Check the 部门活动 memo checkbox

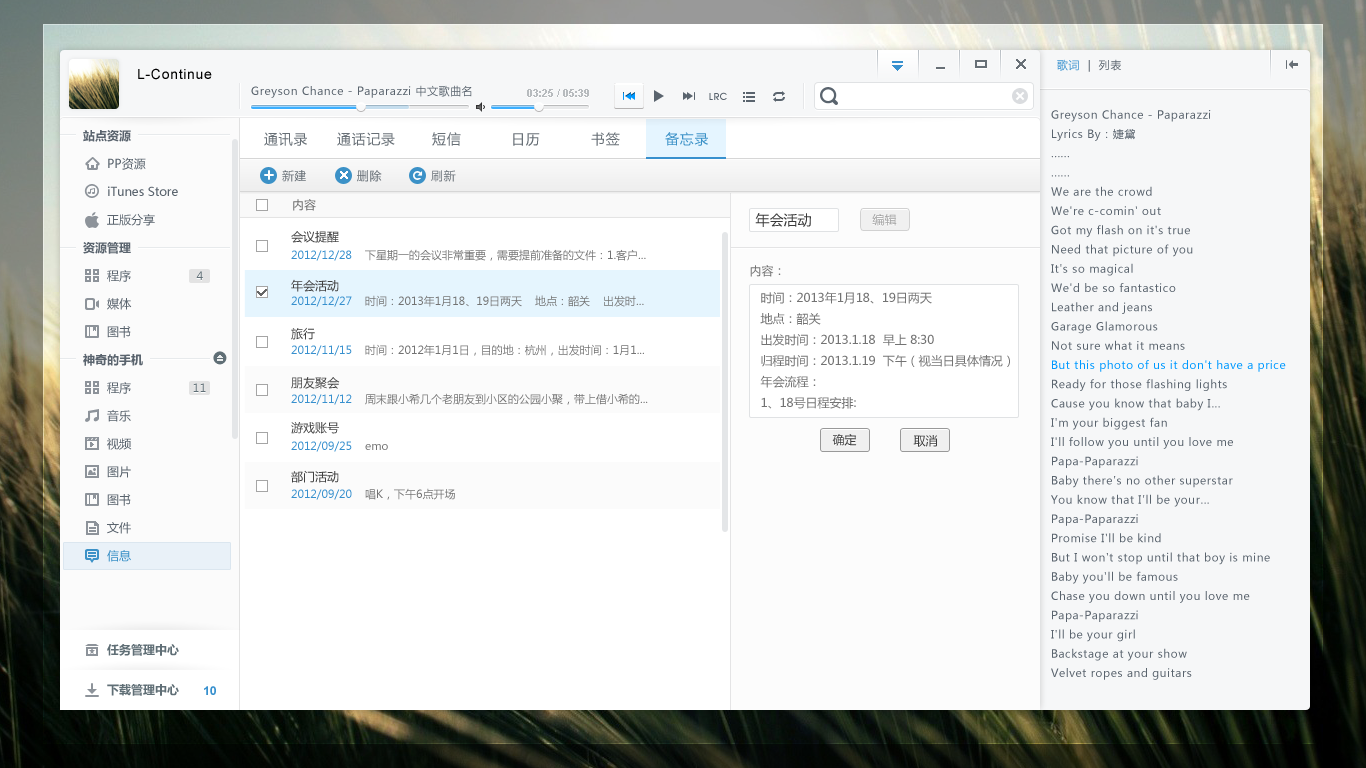(262, 486)
